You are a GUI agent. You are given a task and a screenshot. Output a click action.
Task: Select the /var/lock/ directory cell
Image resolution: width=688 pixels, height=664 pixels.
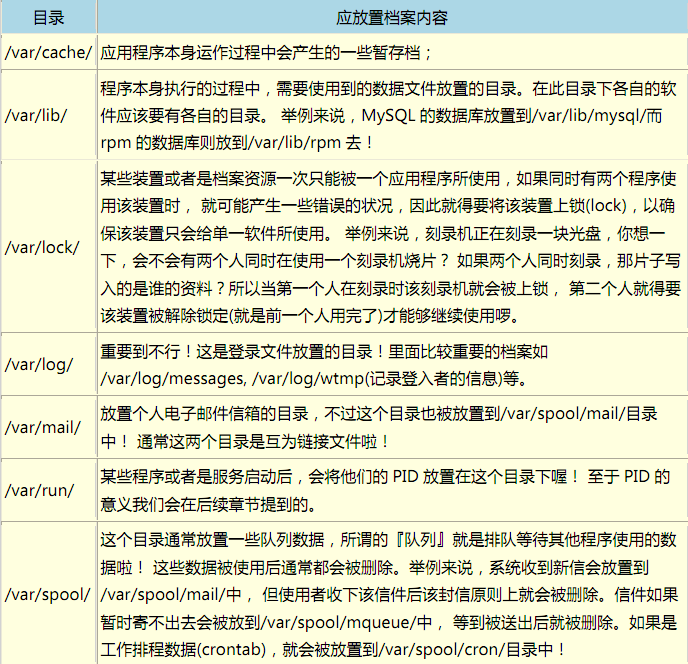[49, 247]
